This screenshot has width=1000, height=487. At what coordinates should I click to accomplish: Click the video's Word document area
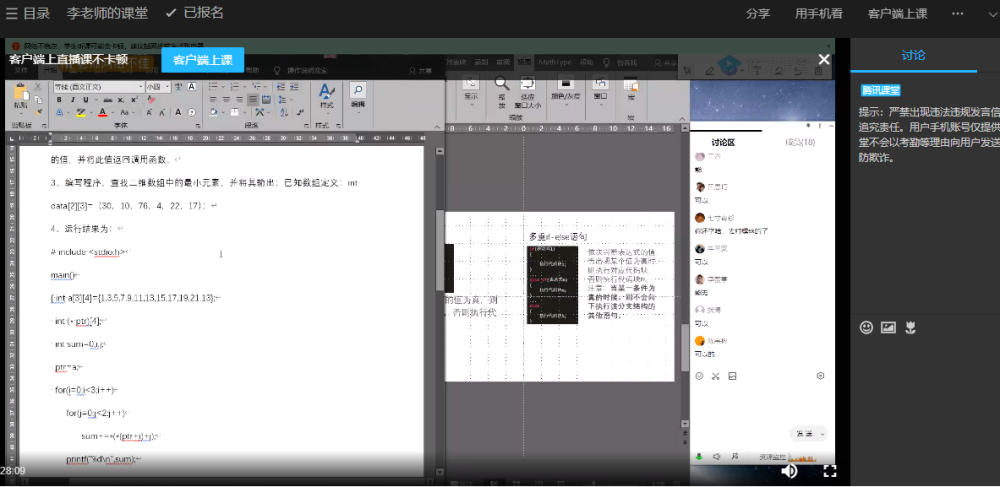(x=220, y=300)
